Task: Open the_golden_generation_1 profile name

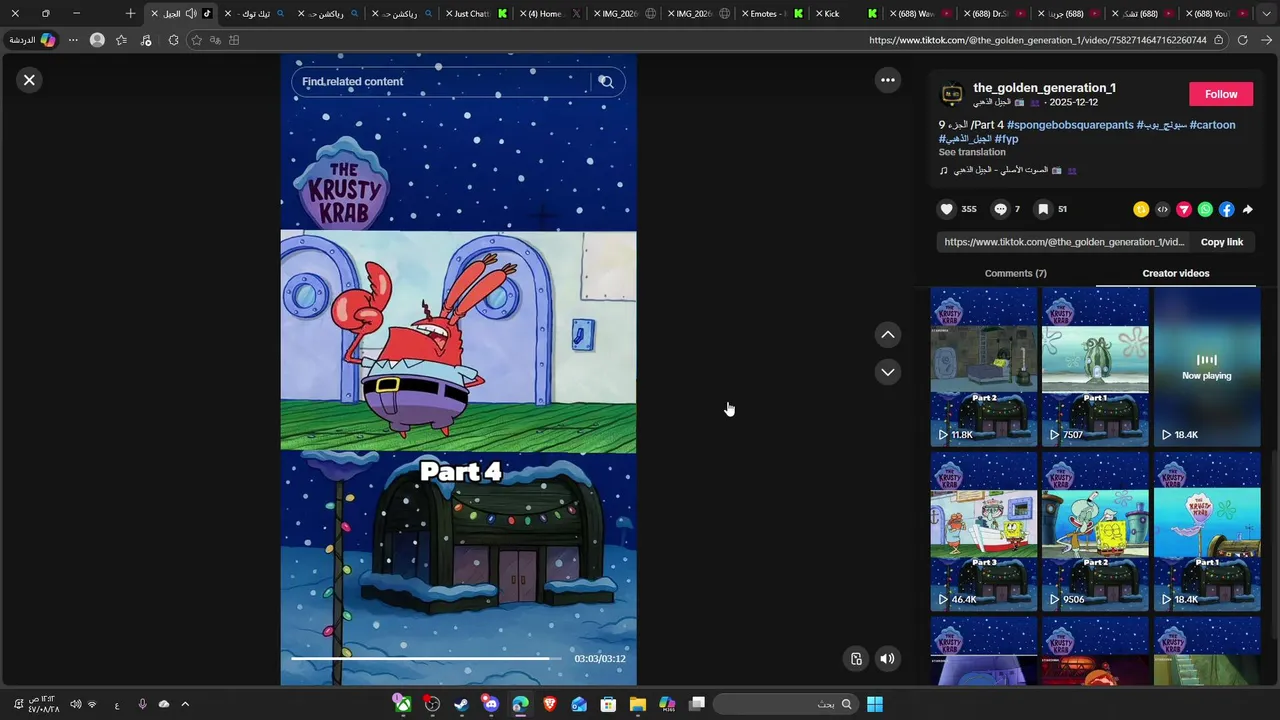Action: tap(1044, 88)
